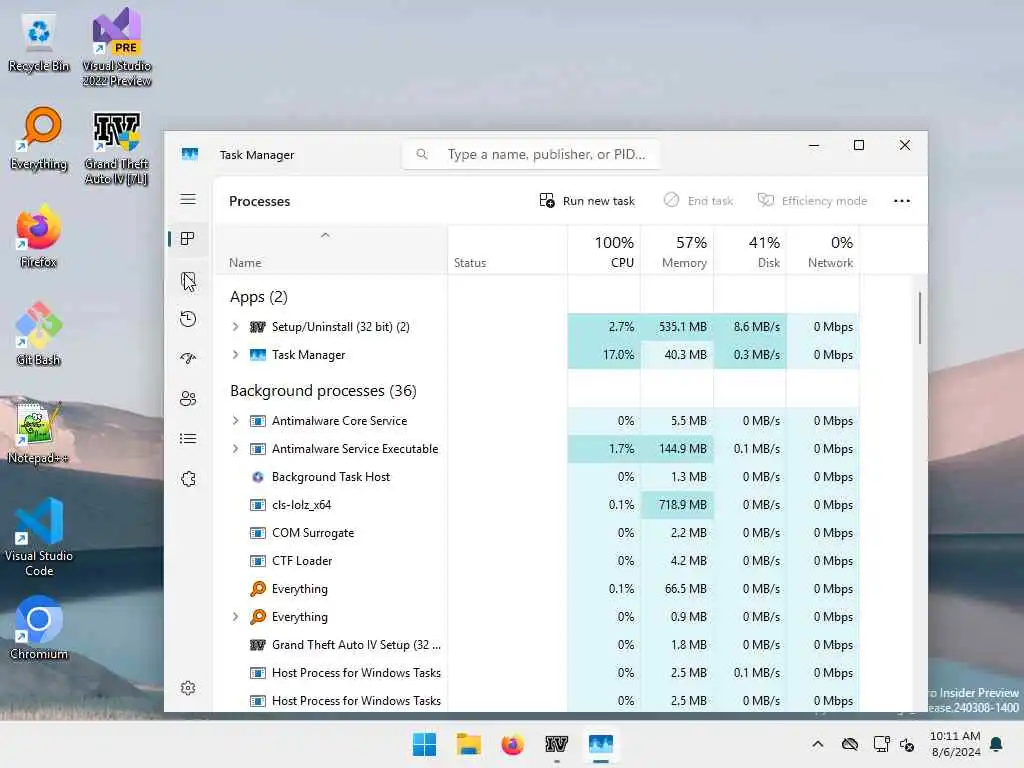Open the taskbar clock and date
The width and height of the screenshot is (1024, 768).
pos(955,744)
